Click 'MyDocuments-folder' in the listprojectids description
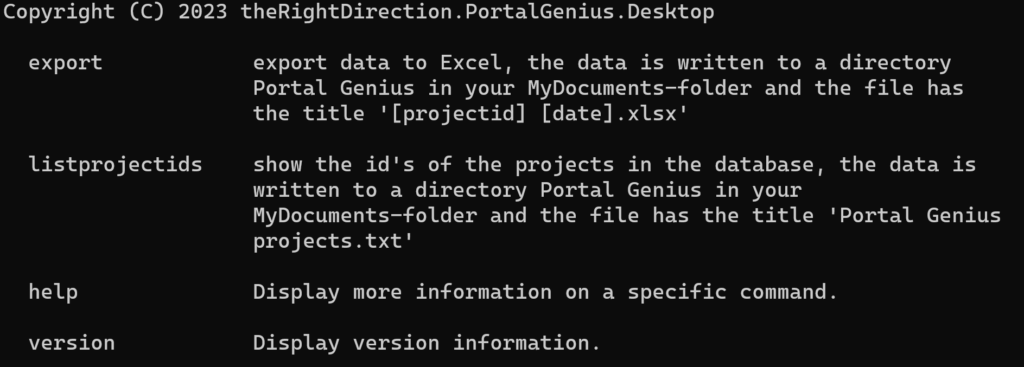The width and height of the screenshot is (1024, 367). (x=365, y=215)
